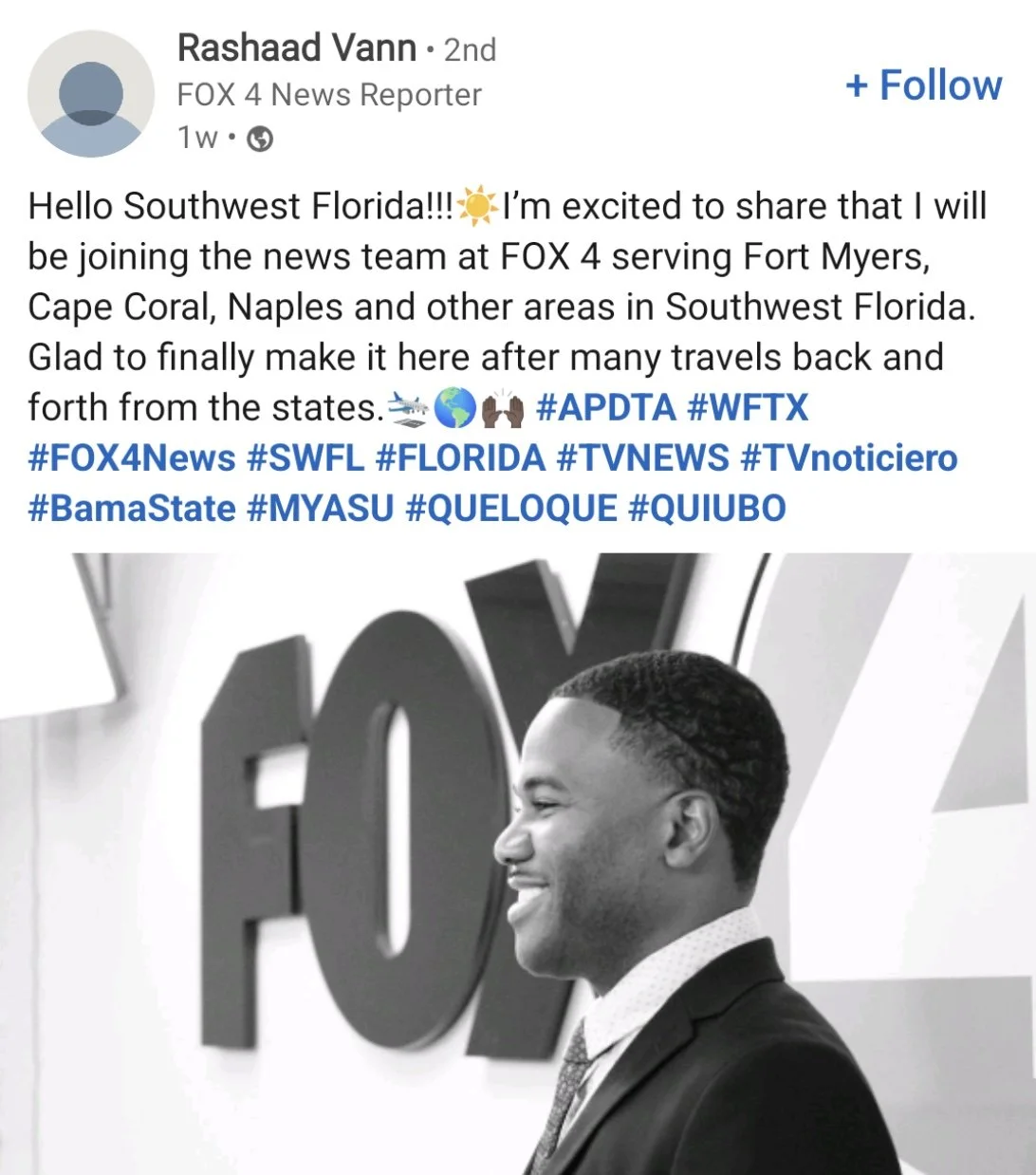Open the profile avatar placeholder icon

point(90,94)
